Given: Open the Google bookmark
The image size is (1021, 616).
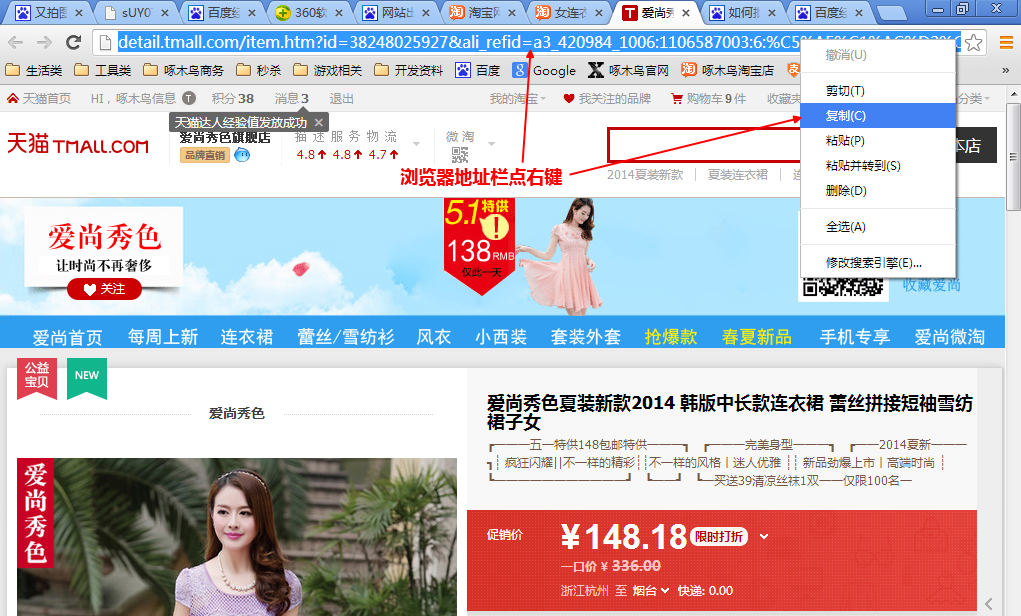Looking at the screenshot, I should (544, 70).
